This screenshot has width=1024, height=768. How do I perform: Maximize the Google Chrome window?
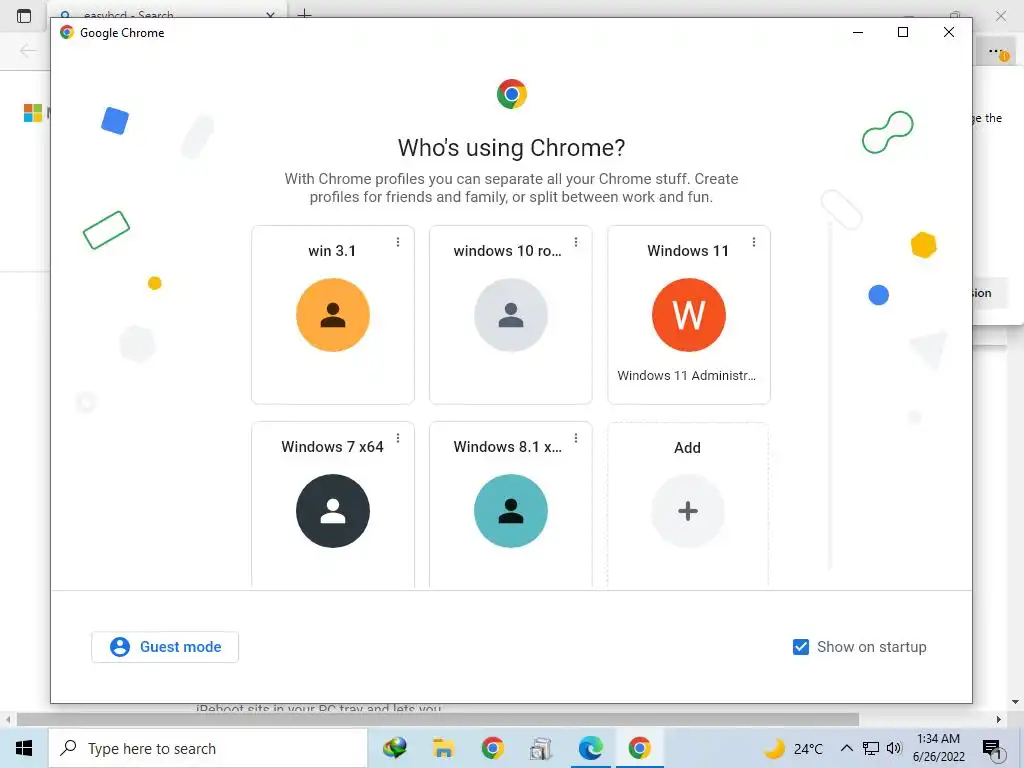tap(903, 32)
